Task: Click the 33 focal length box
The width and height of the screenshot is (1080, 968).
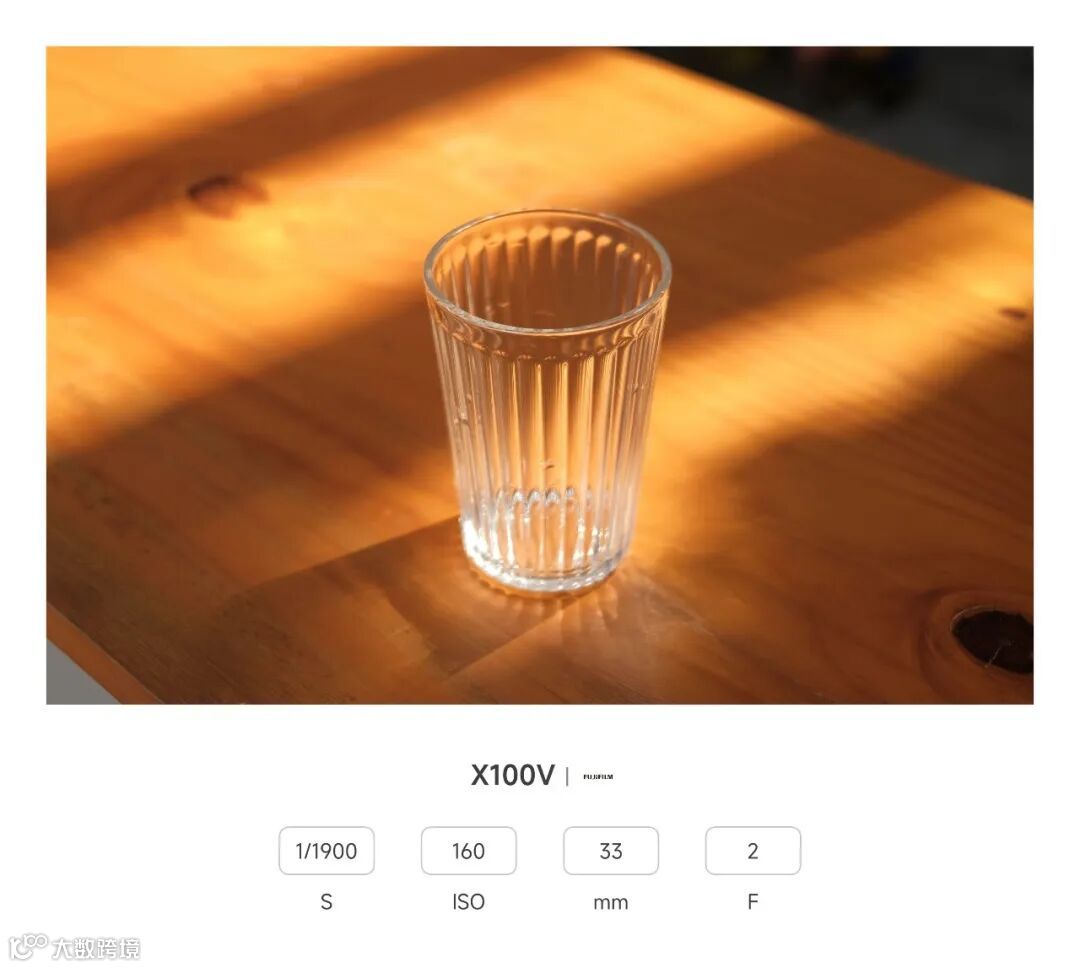Action: pyautogui.click(x=611, y=851)
